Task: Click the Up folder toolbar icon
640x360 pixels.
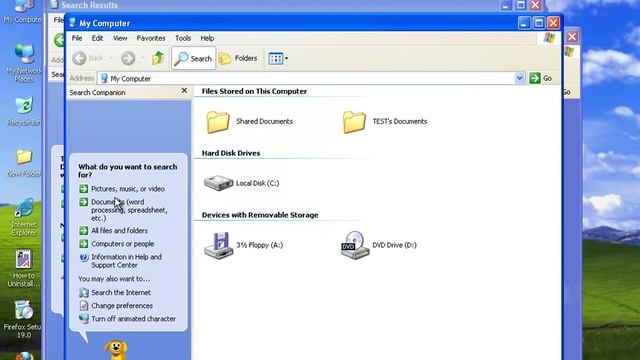Action: tap(158, 58)
